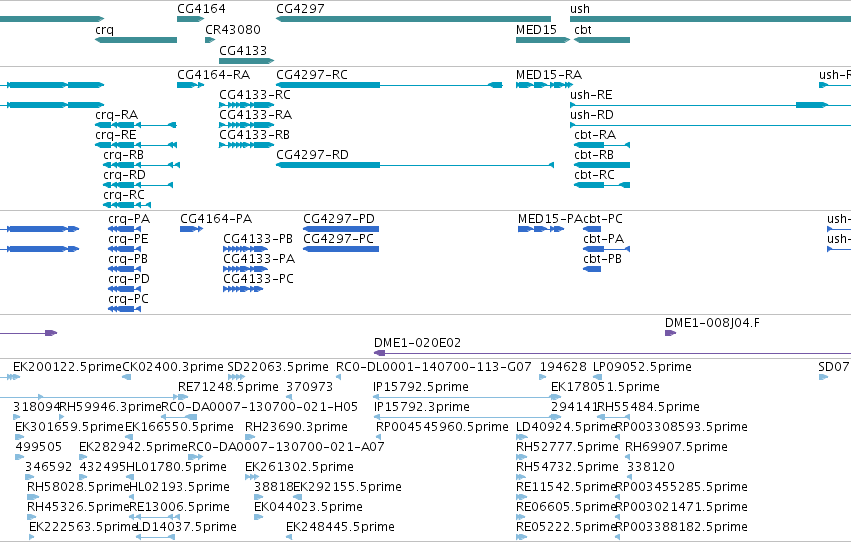The image size is (851, 542).
Task: Select the cbt gene label
Action: click(x=583, y=29)
